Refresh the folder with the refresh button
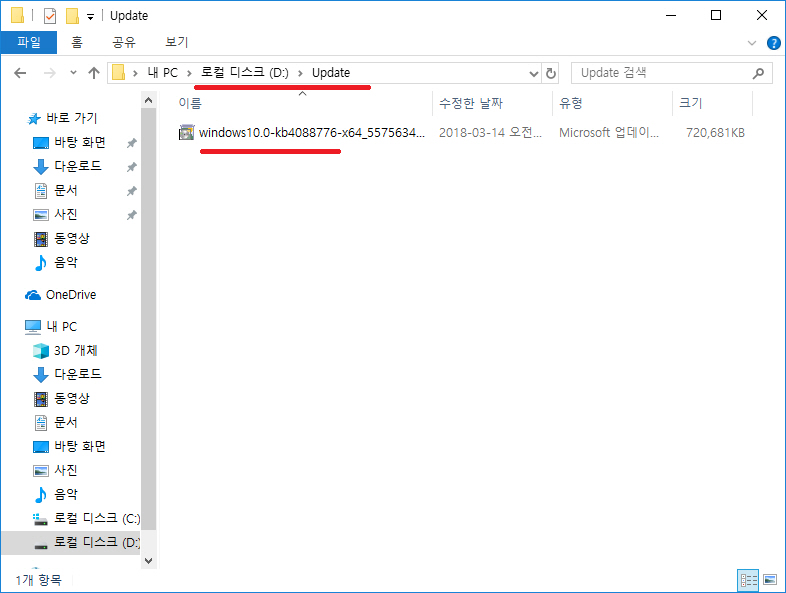 click(x=550, y=74)
